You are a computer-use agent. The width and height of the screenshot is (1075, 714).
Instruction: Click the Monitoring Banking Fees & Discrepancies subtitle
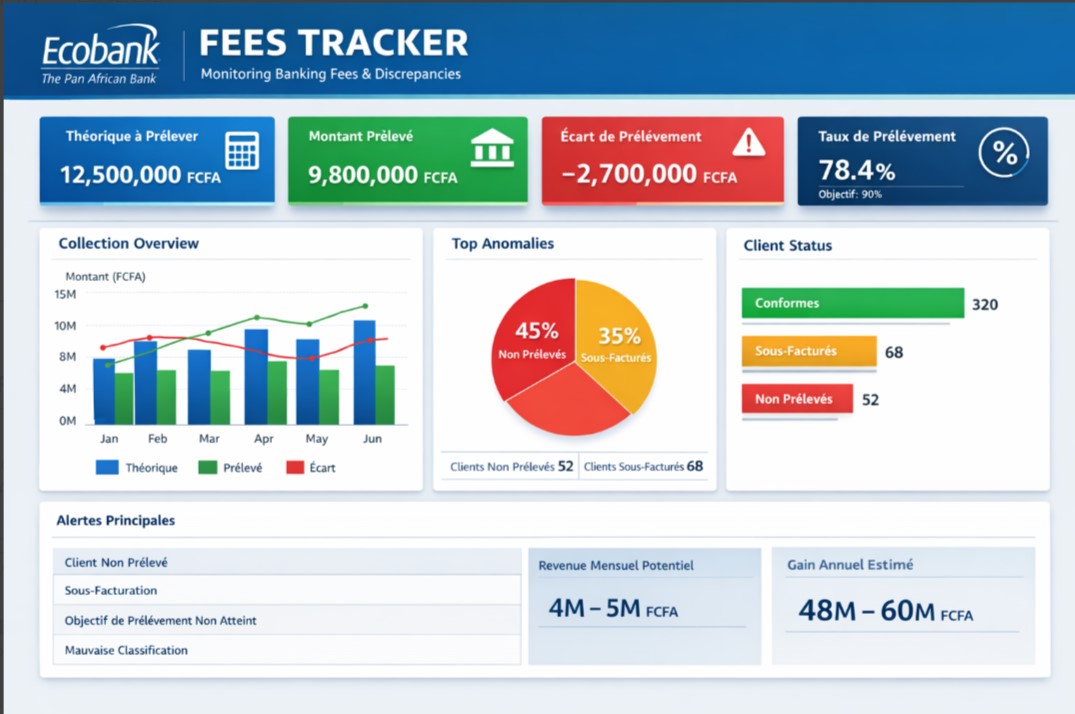click(x=330, y=74)
